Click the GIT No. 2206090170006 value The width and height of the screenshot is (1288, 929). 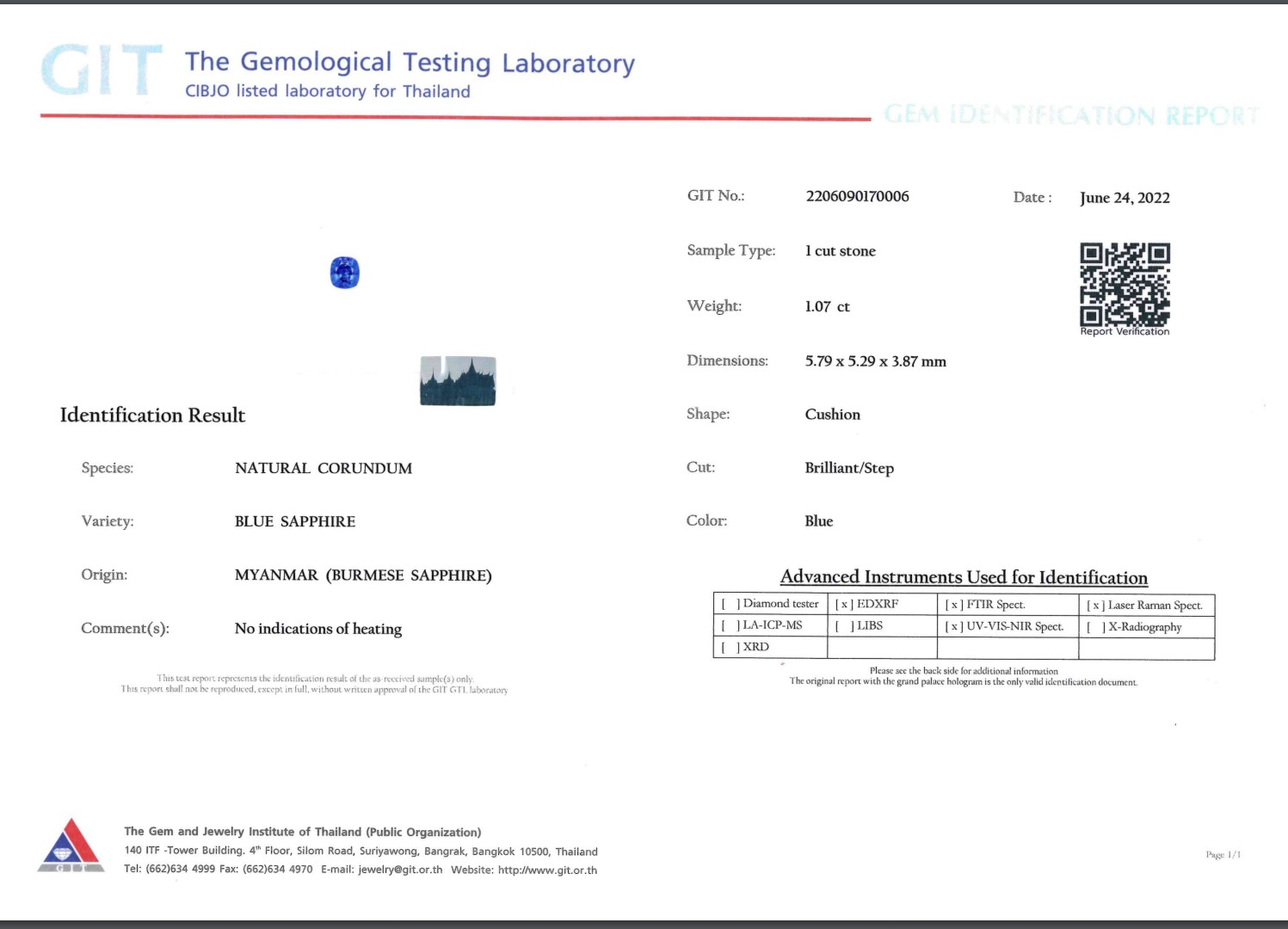tap(857, 196)
